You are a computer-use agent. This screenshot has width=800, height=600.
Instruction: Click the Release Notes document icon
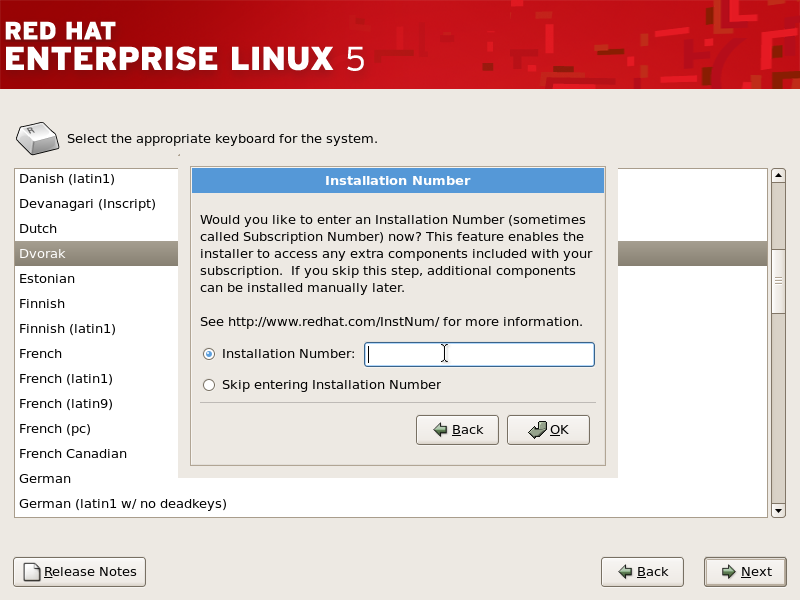pos(32,572)
